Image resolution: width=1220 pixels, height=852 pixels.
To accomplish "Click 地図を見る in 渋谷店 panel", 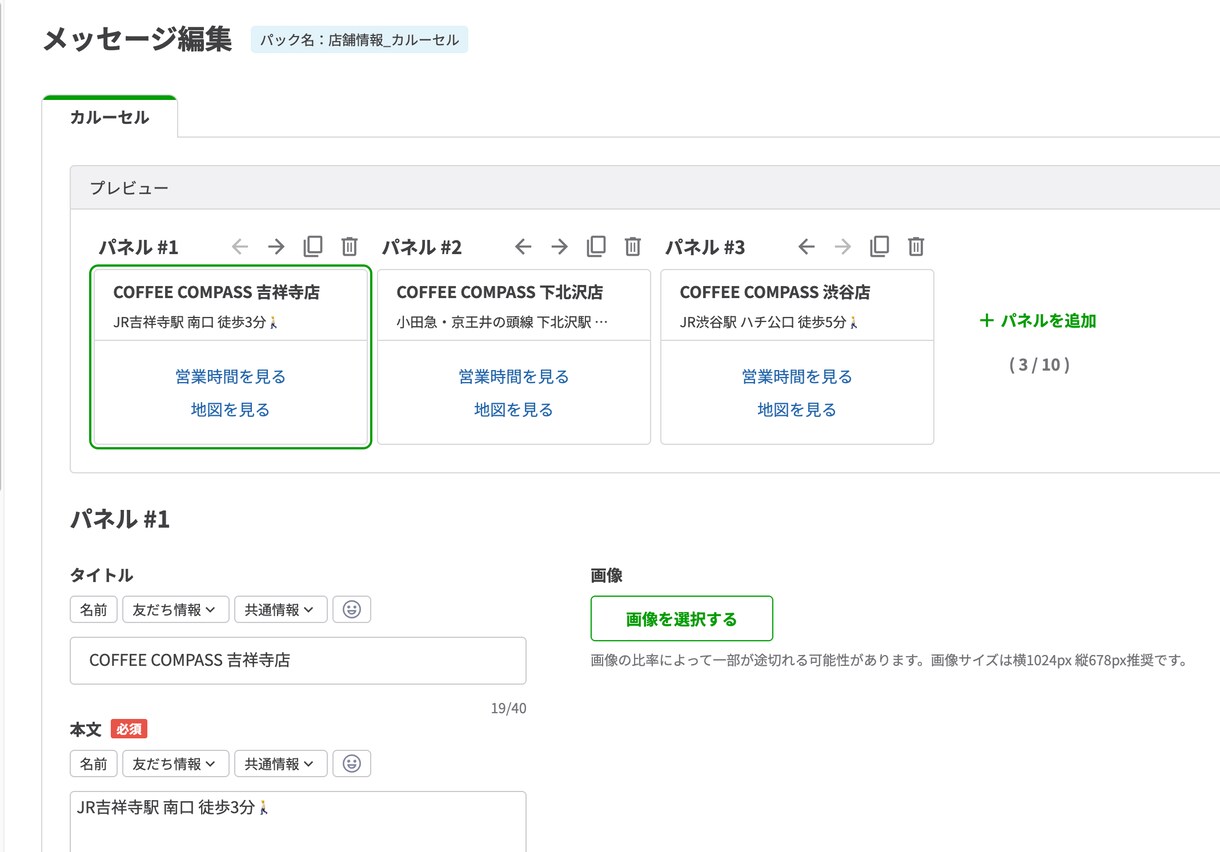I will (797, 410).
